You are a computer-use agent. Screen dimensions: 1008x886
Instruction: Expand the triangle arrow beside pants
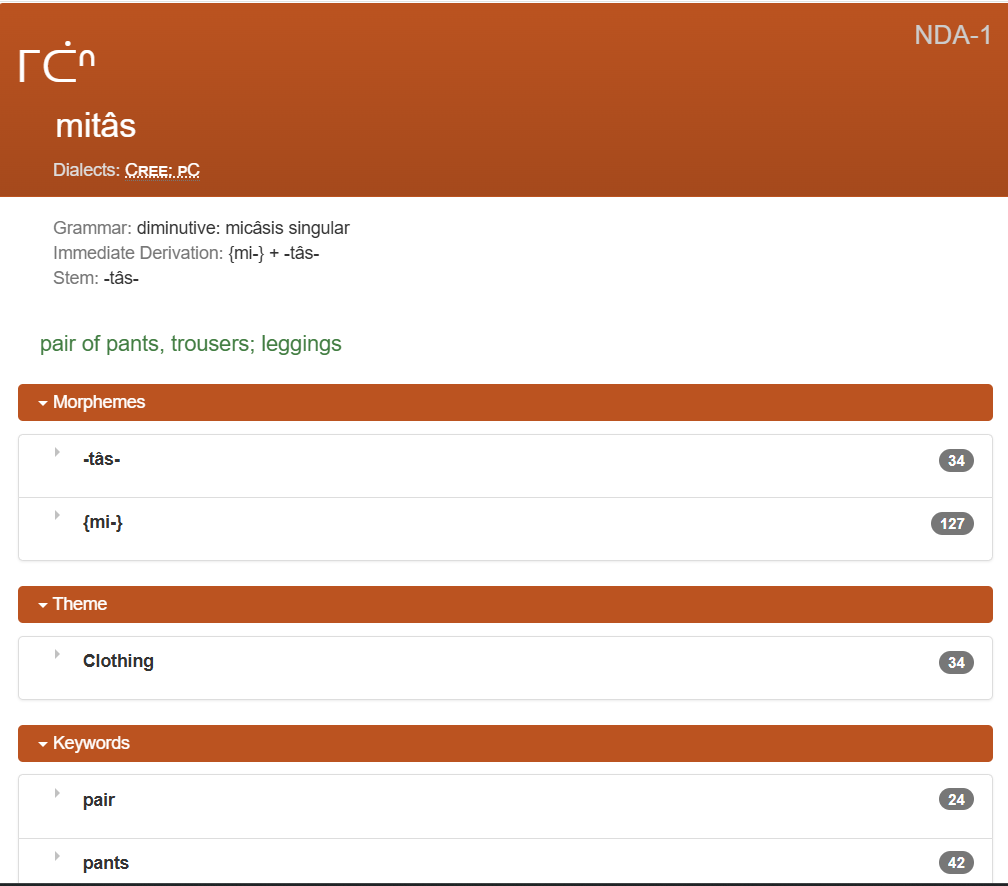[57, 856]
